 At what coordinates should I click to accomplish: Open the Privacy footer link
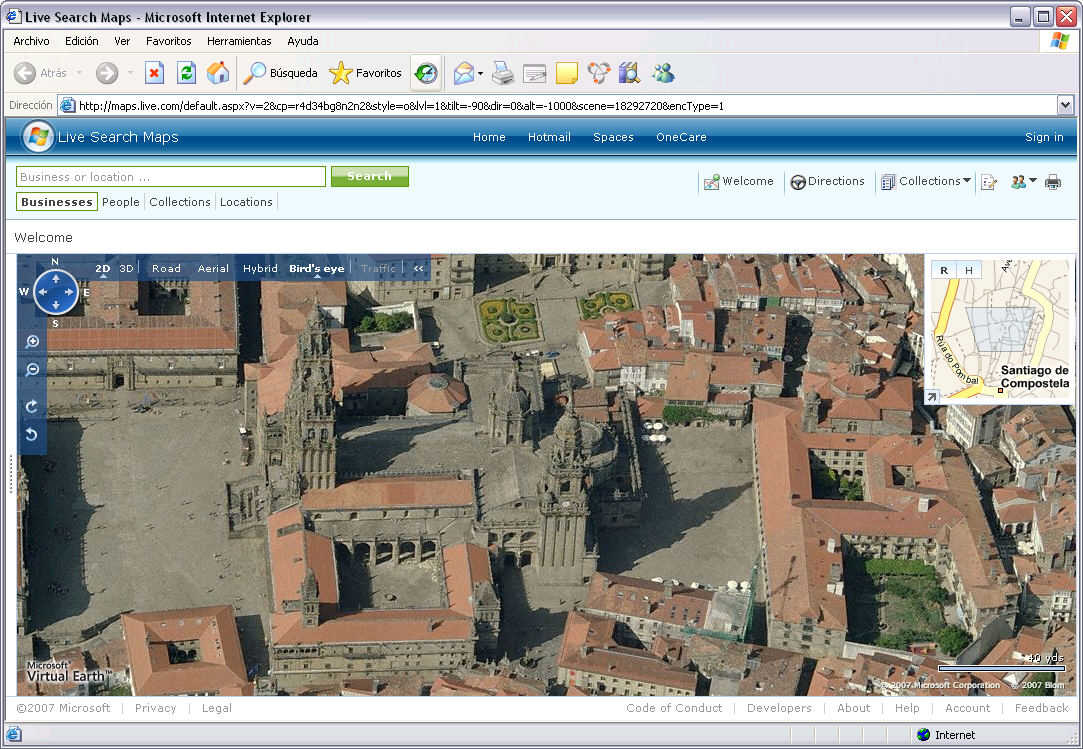(x=155, y=708)
